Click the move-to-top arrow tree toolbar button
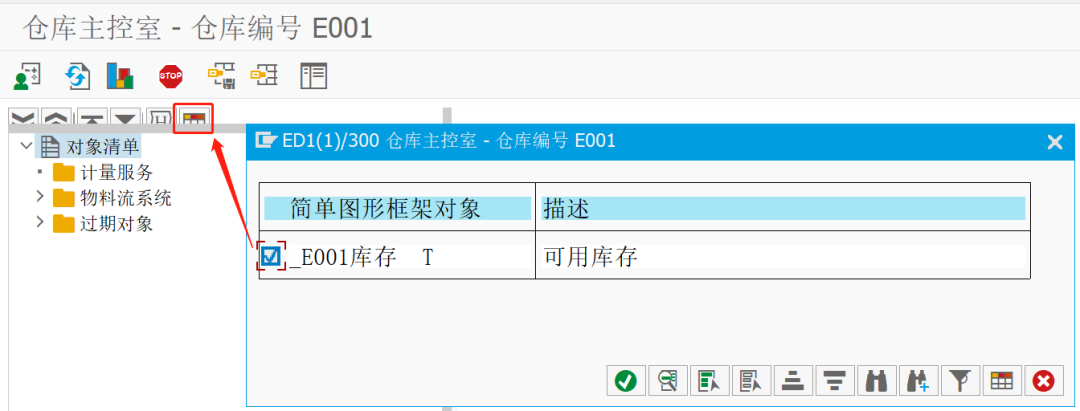 coord(91,118)
